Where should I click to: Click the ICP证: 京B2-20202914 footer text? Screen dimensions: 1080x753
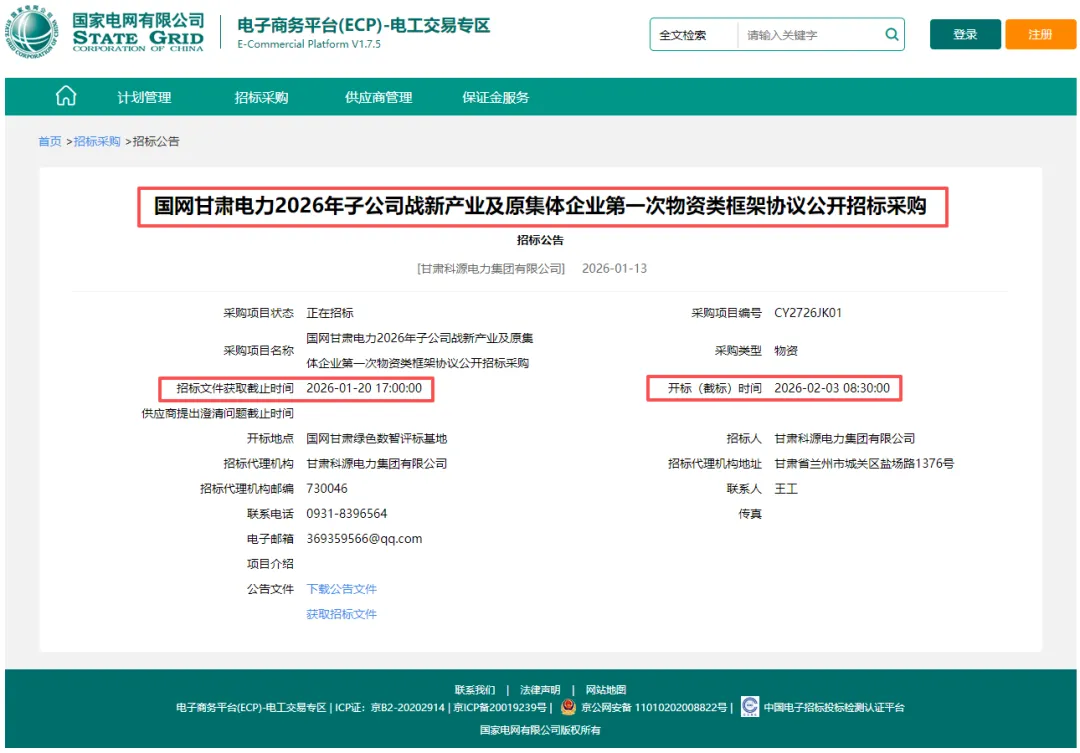390,708
